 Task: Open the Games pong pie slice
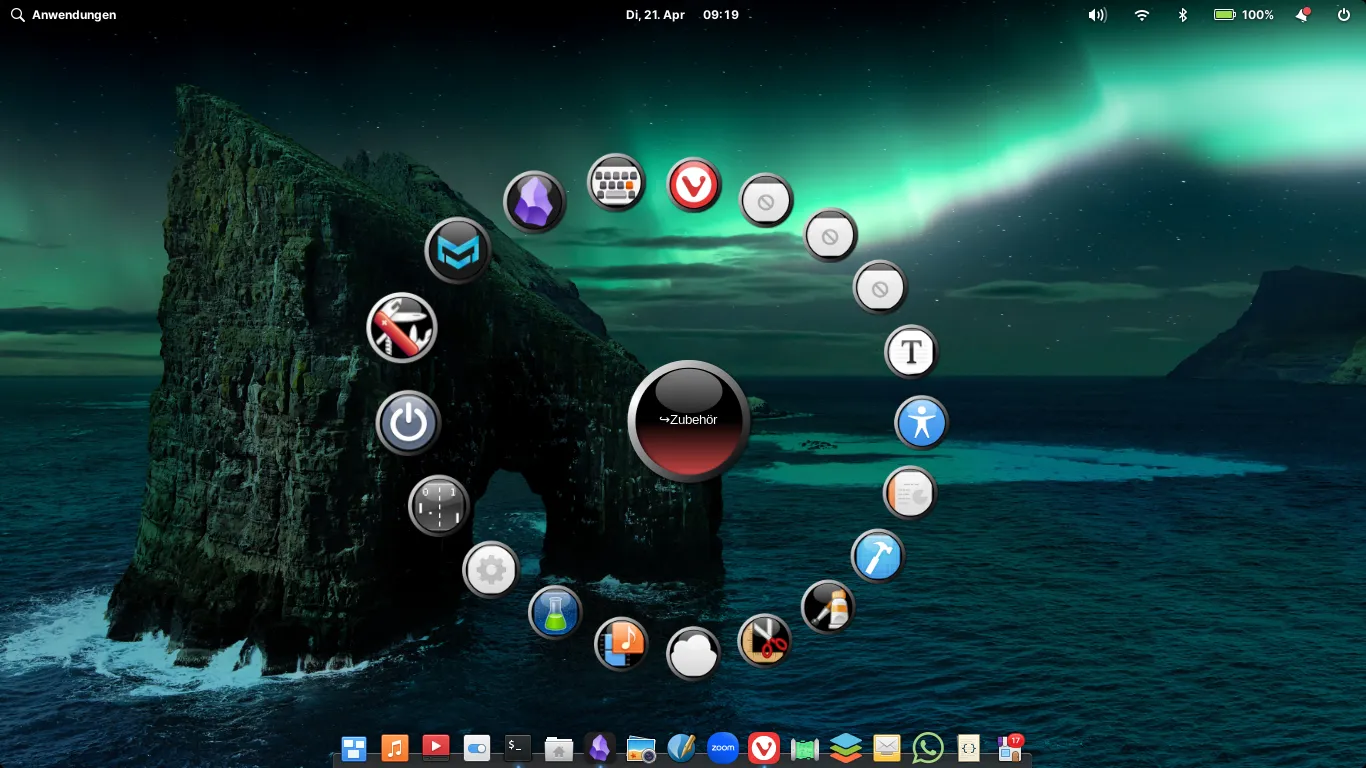coord(439,505)
